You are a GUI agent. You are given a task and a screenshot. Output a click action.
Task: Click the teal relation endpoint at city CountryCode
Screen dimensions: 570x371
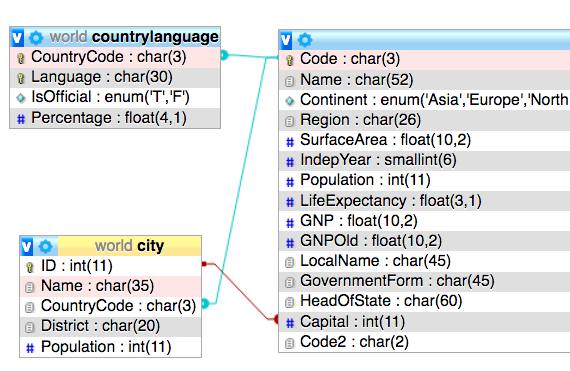pos(205,303)
